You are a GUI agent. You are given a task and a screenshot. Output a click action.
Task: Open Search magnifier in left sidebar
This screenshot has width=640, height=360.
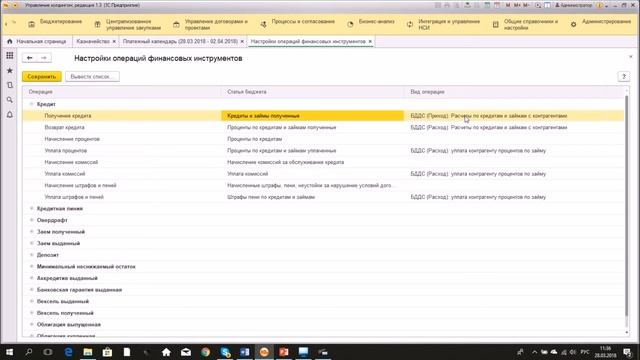click(9, 100)
